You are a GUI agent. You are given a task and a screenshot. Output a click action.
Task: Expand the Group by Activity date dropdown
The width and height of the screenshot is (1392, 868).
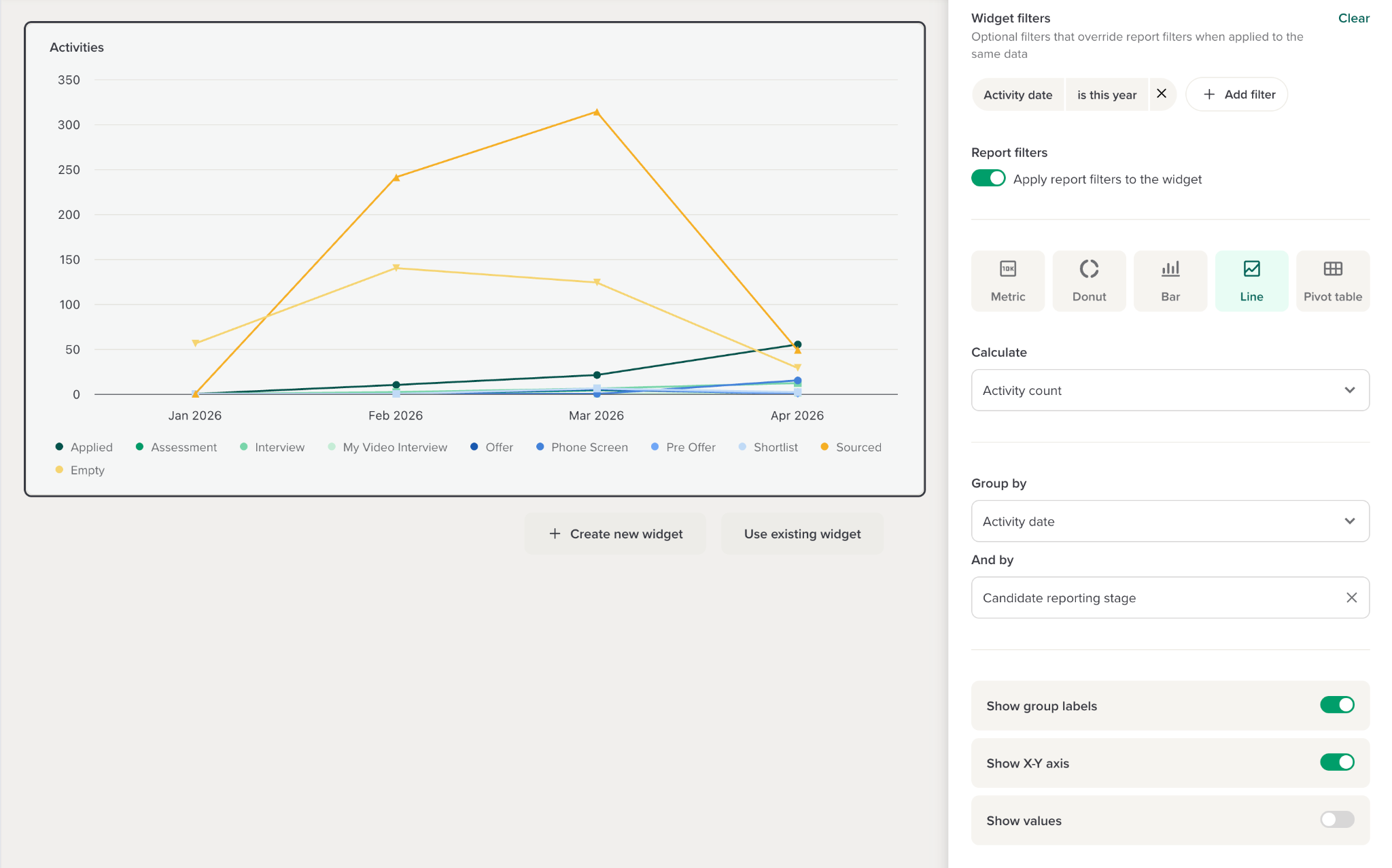click(1170, 521)
